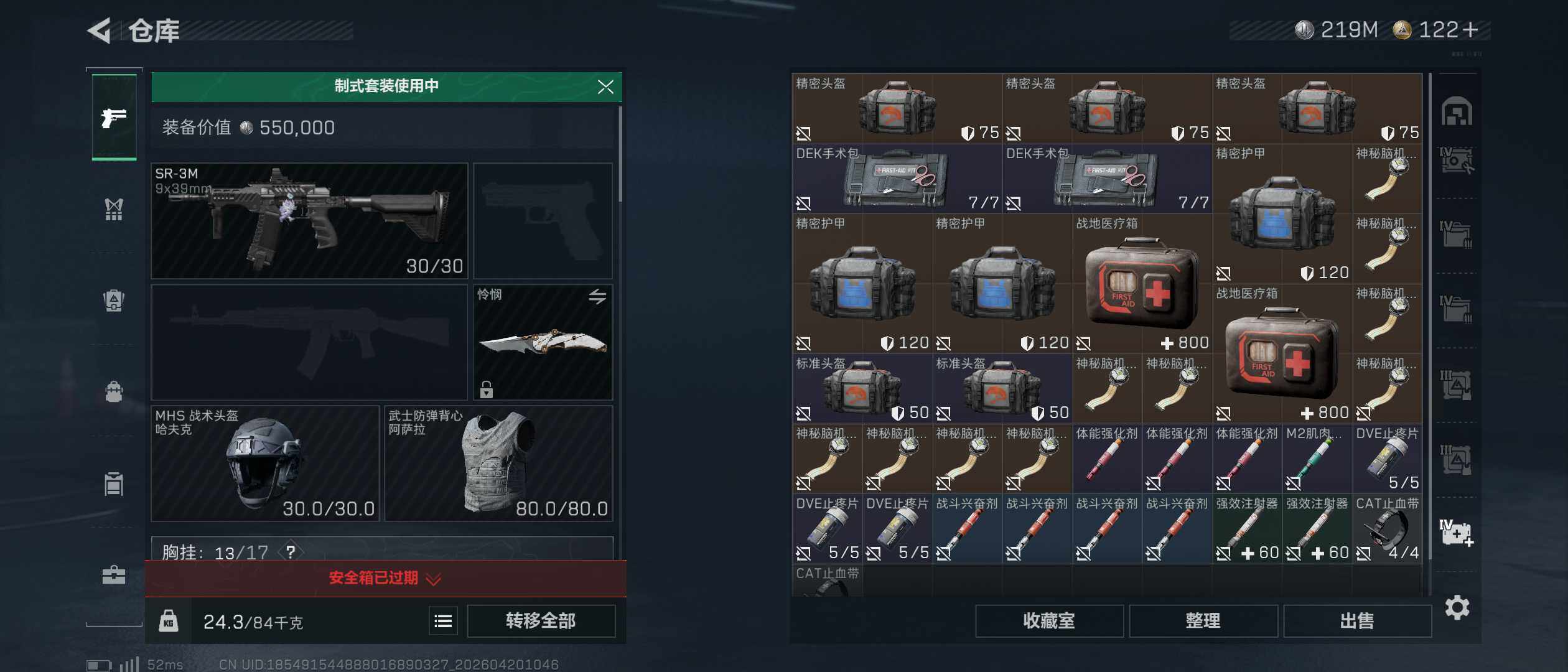Add more currency with the plus sign
Screen dimensions: 1568x672
pos(1470,29)
